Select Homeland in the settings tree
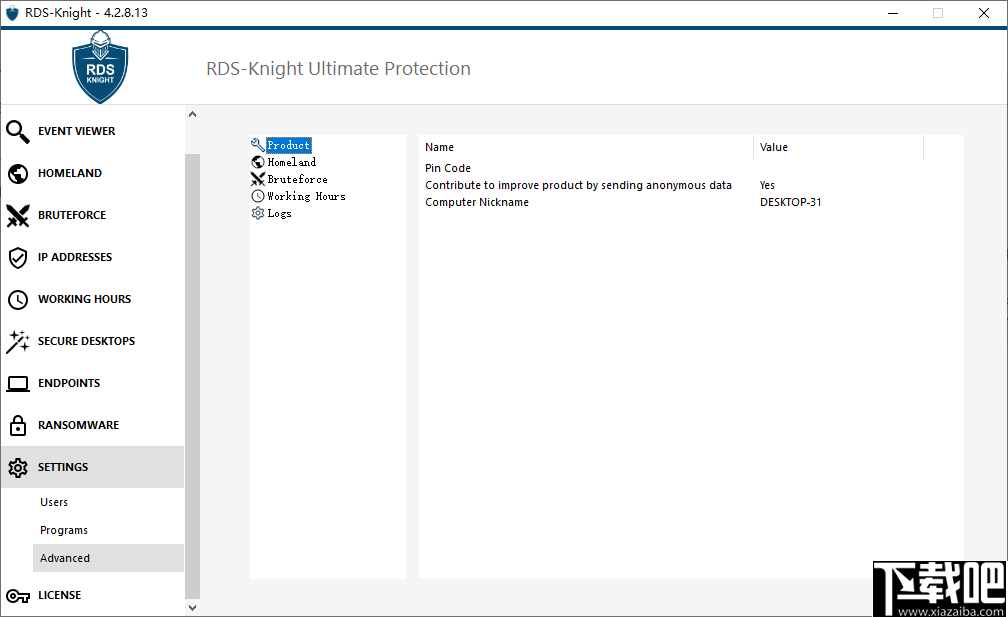1008x617 pixels. click(291, 162)
